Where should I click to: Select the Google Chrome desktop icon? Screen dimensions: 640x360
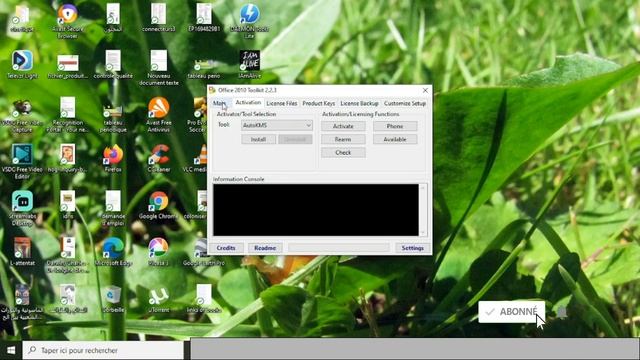159,205
